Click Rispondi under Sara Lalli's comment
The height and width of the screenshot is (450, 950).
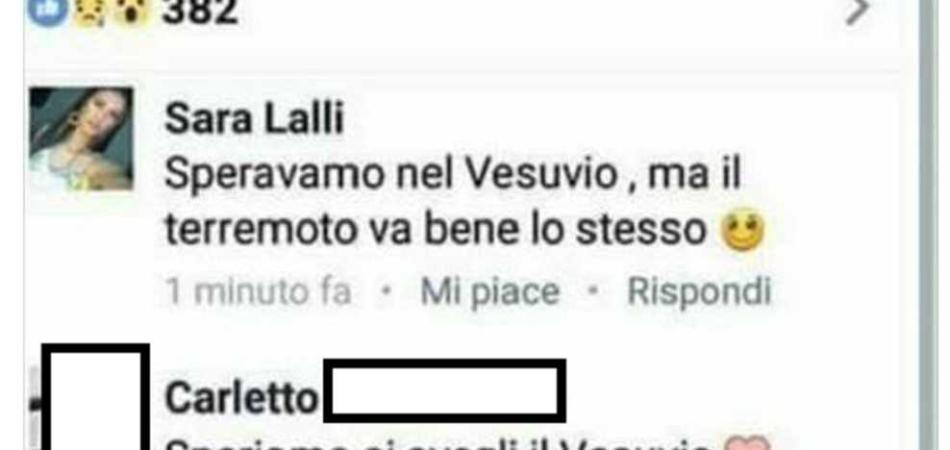(x=699, y=293)
